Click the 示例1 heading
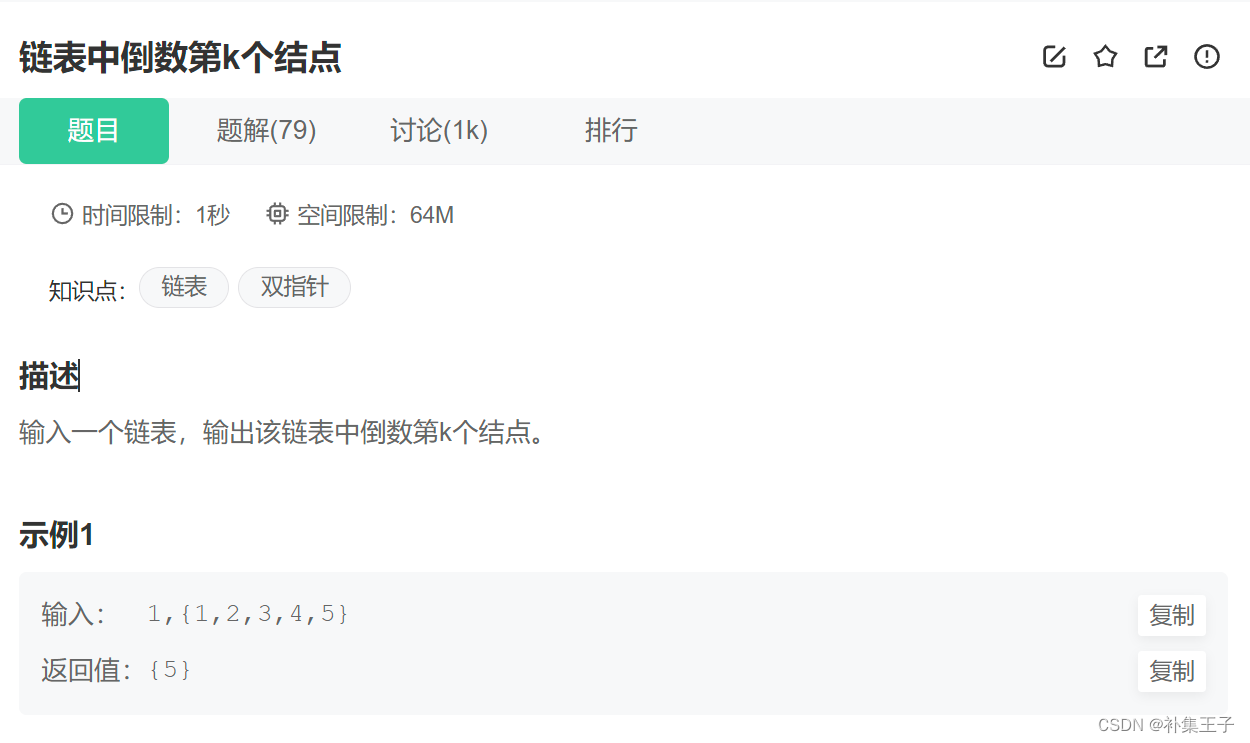The image size is (1250, 743). (x=56, y=536)
